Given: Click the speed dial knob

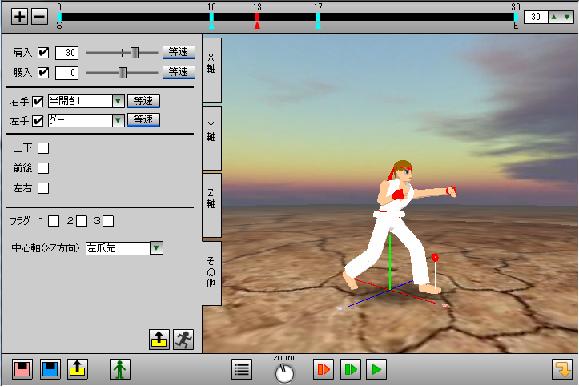Looking at the screenshot, I should [x=284, y=372].
